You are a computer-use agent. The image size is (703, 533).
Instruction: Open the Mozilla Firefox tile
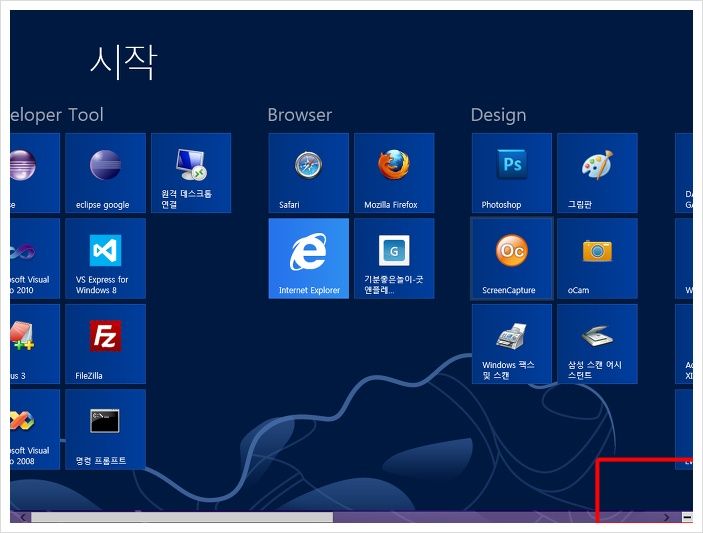pos(394,173)
